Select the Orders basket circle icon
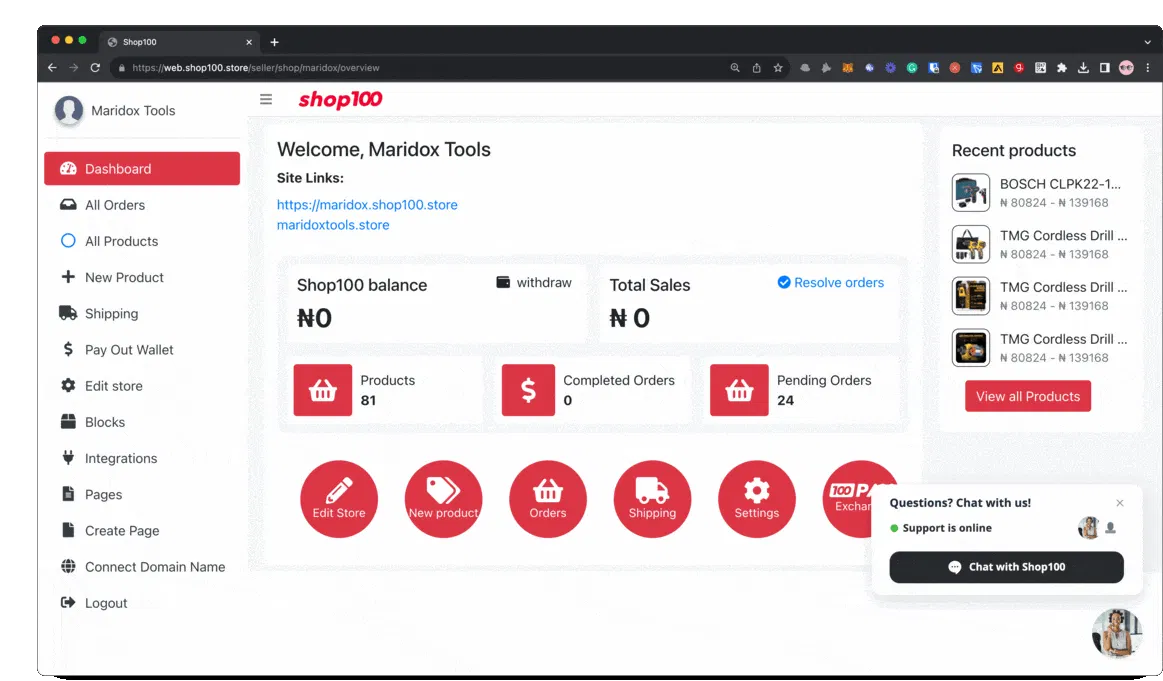 click(x=547, y=499)
